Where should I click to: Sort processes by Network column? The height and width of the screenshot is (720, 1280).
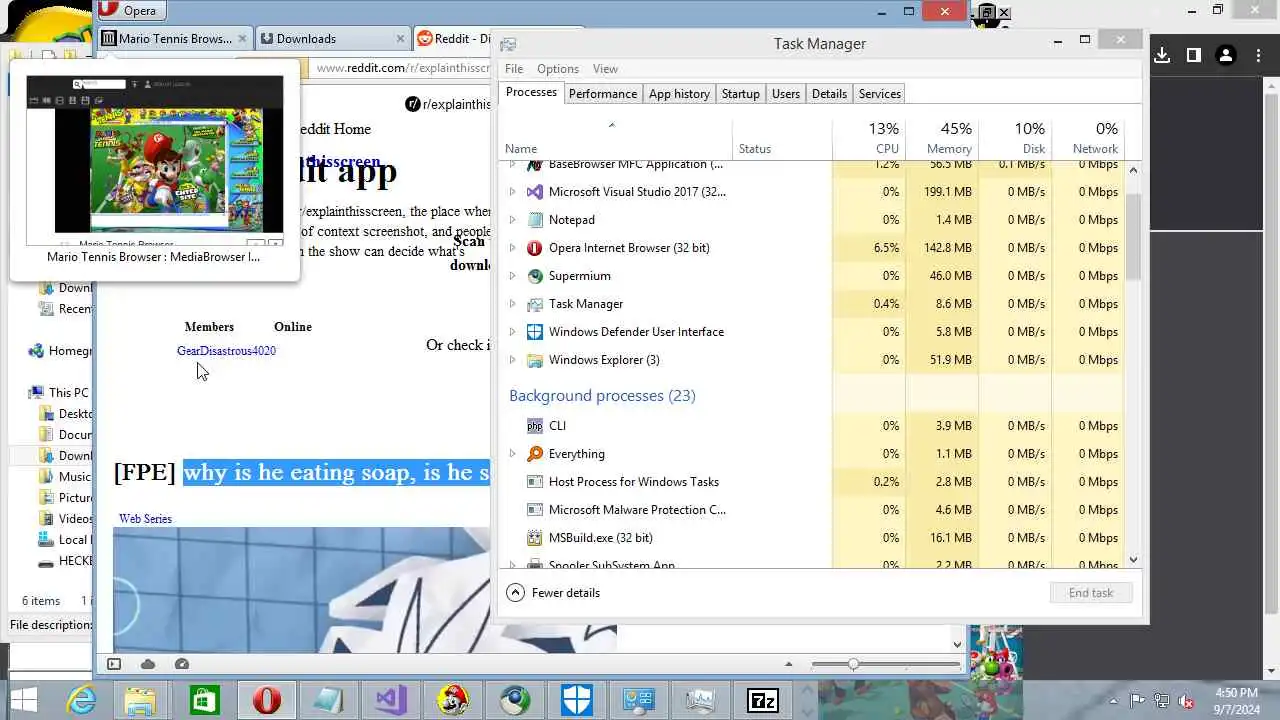[x=1088, y=138]
